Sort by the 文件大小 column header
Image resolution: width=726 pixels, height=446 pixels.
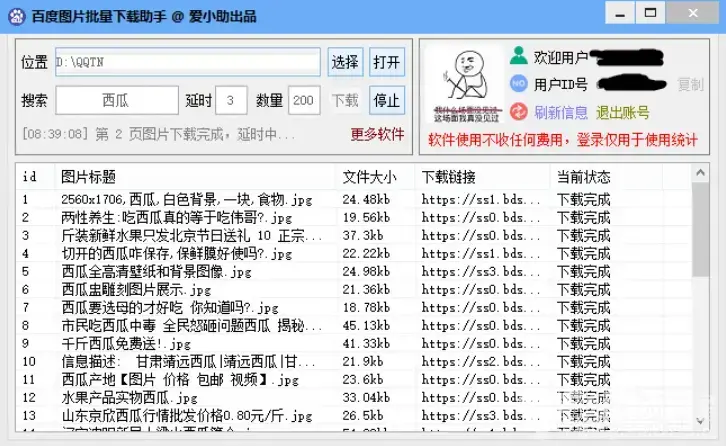(376, 176)
